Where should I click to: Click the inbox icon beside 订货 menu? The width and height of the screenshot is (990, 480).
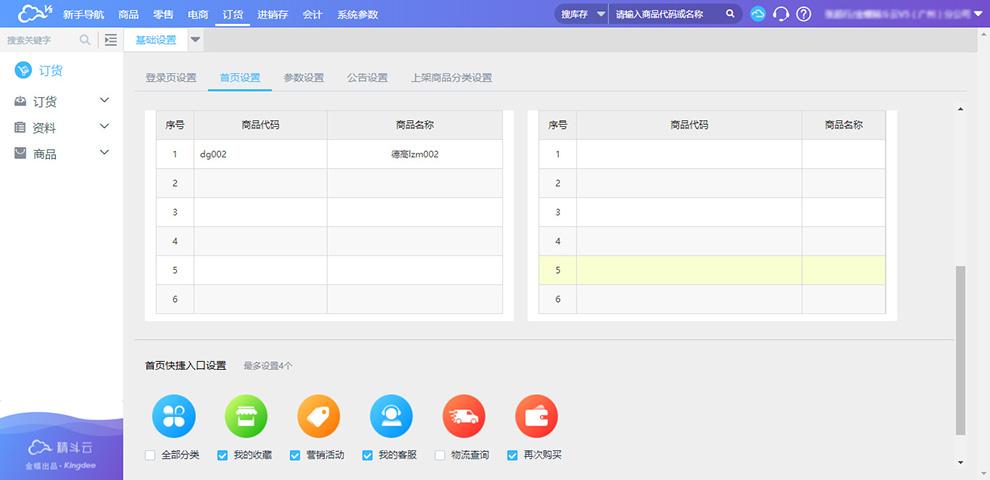[20, 101]
